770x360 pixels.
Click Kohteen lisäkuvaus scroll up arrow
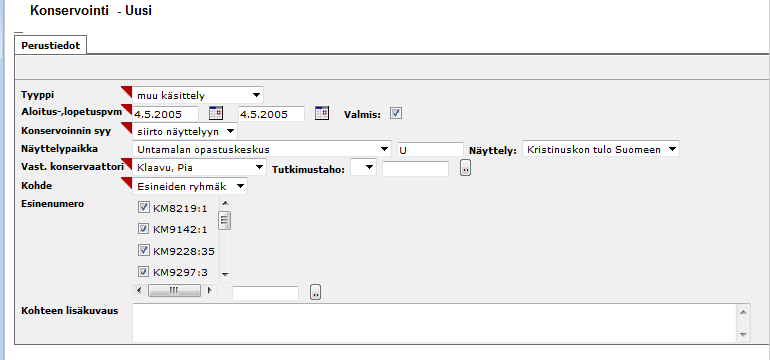pos(743,312)
